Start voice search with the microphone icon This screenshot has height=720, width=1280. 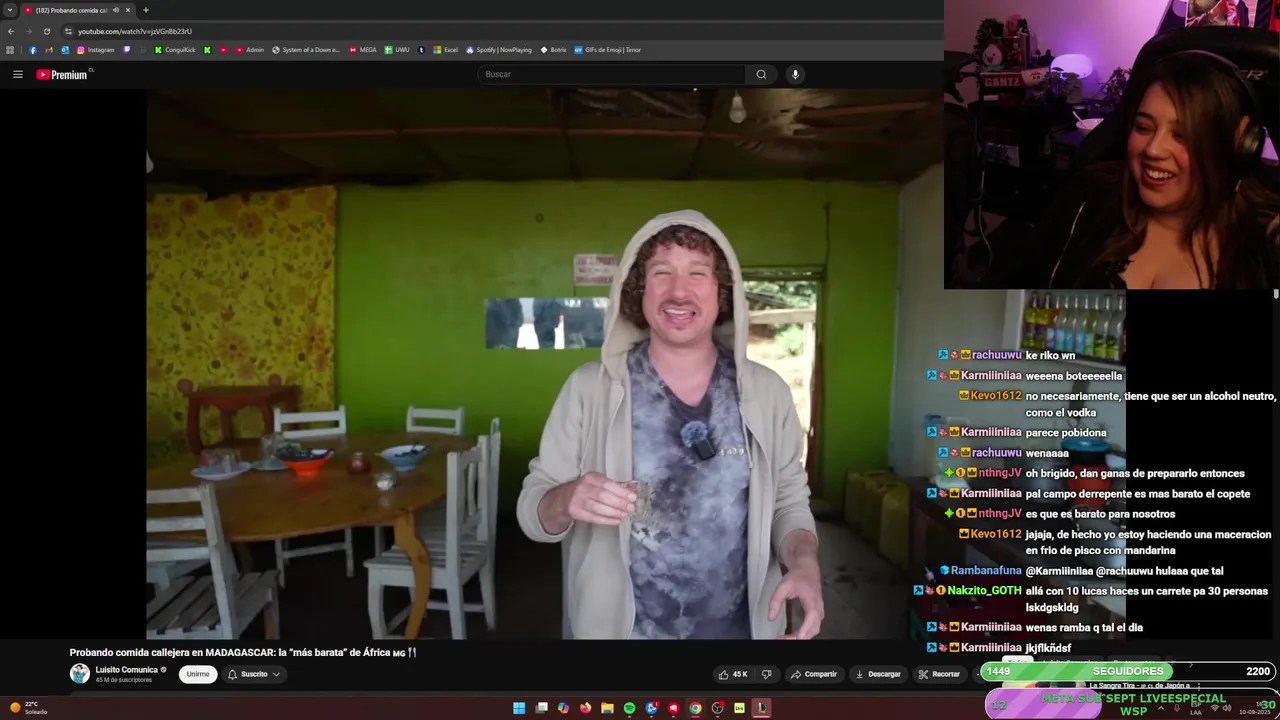coord(795,74)
